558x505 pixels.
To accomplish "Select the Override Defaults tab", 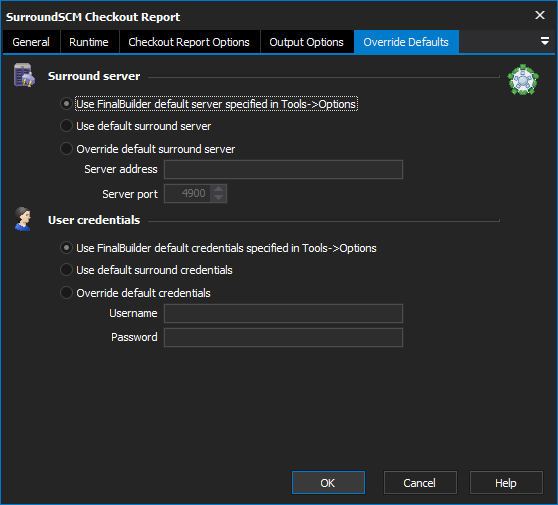I will tap(406, 42).
